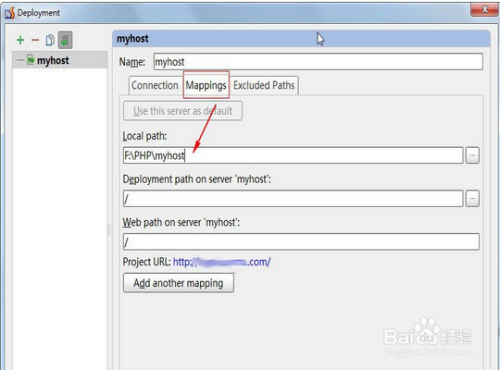
Task: Copy the selected server configuration
Action: pyautogui.click(x=50, y=40)
